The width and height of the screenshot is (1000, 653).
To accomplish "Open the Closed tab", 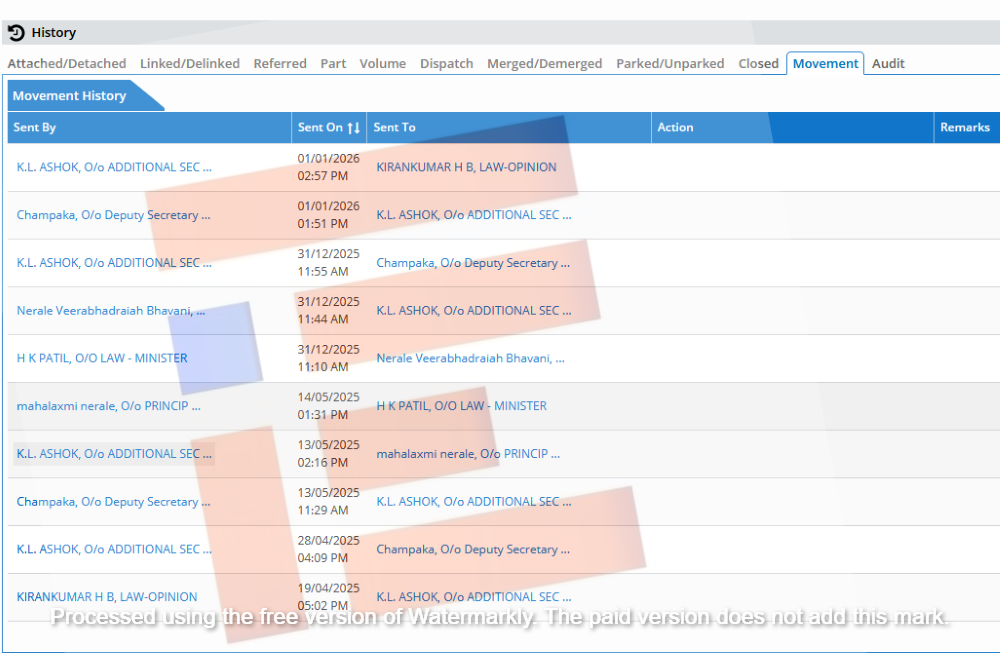I will pyautogui.click(x=758, y=63).
